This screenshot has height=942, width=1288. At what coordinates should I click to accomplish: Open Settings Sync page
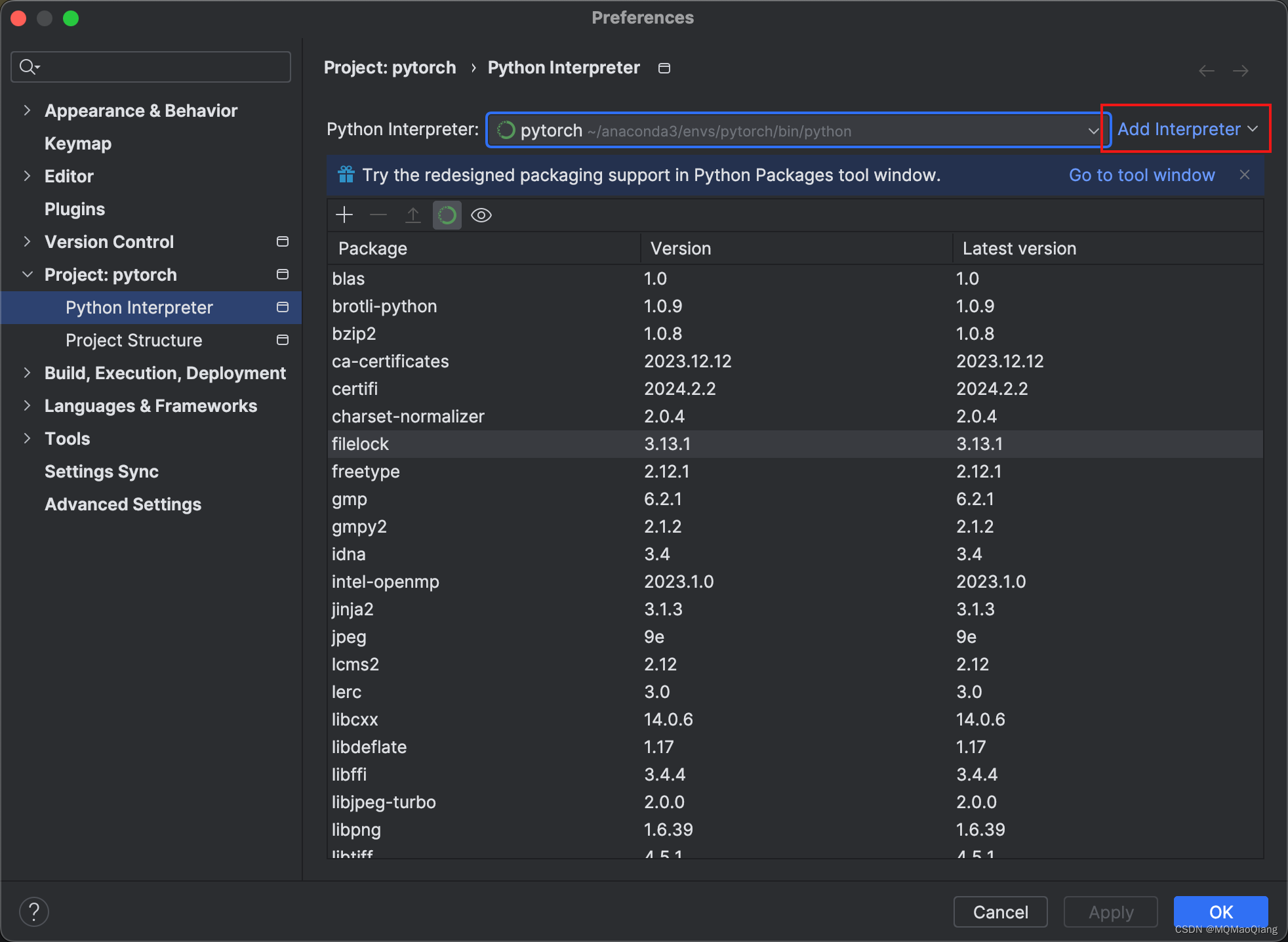click(102, 472)
